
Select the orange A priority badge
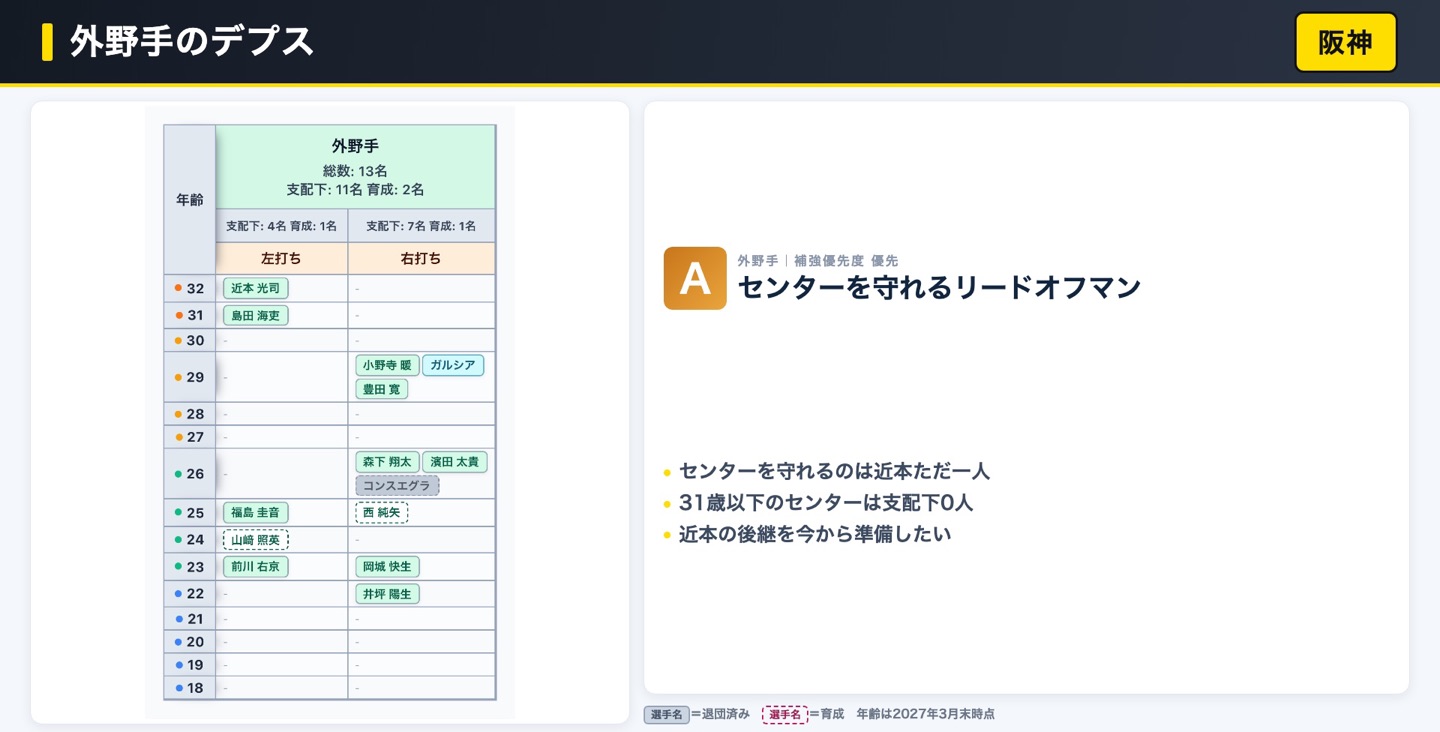(695, 278)
